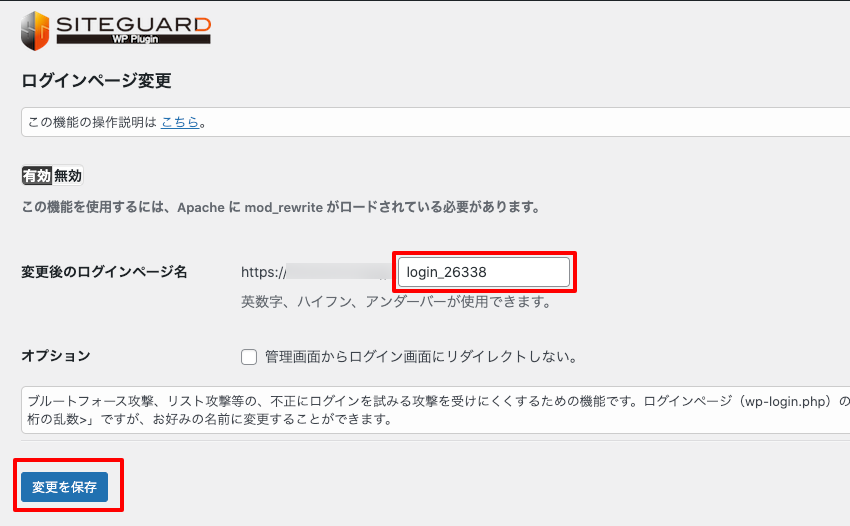The height and width of the screenshot is (526, 850).
Task: Open the こちら help link
Action: 180,122
